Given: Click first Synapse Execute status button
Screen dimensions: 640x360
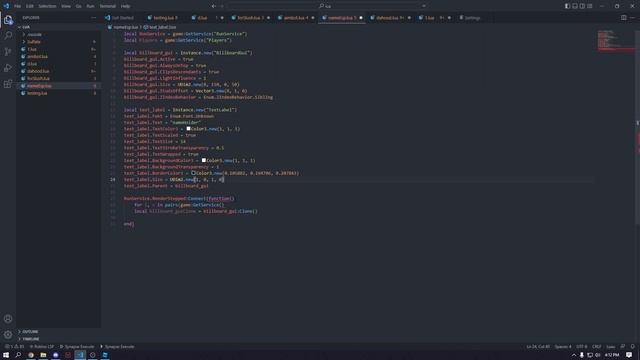Looking at the screenshot, I should (77, 347).
